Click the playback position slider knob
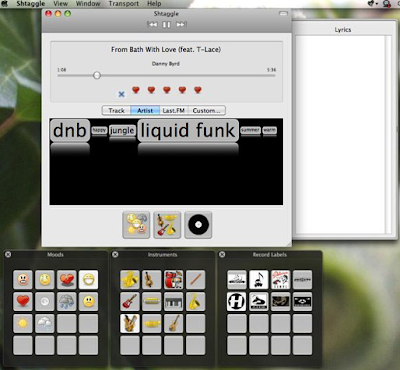Image resolution: width=400 pixels, height=370 pixels. point(97,75)
